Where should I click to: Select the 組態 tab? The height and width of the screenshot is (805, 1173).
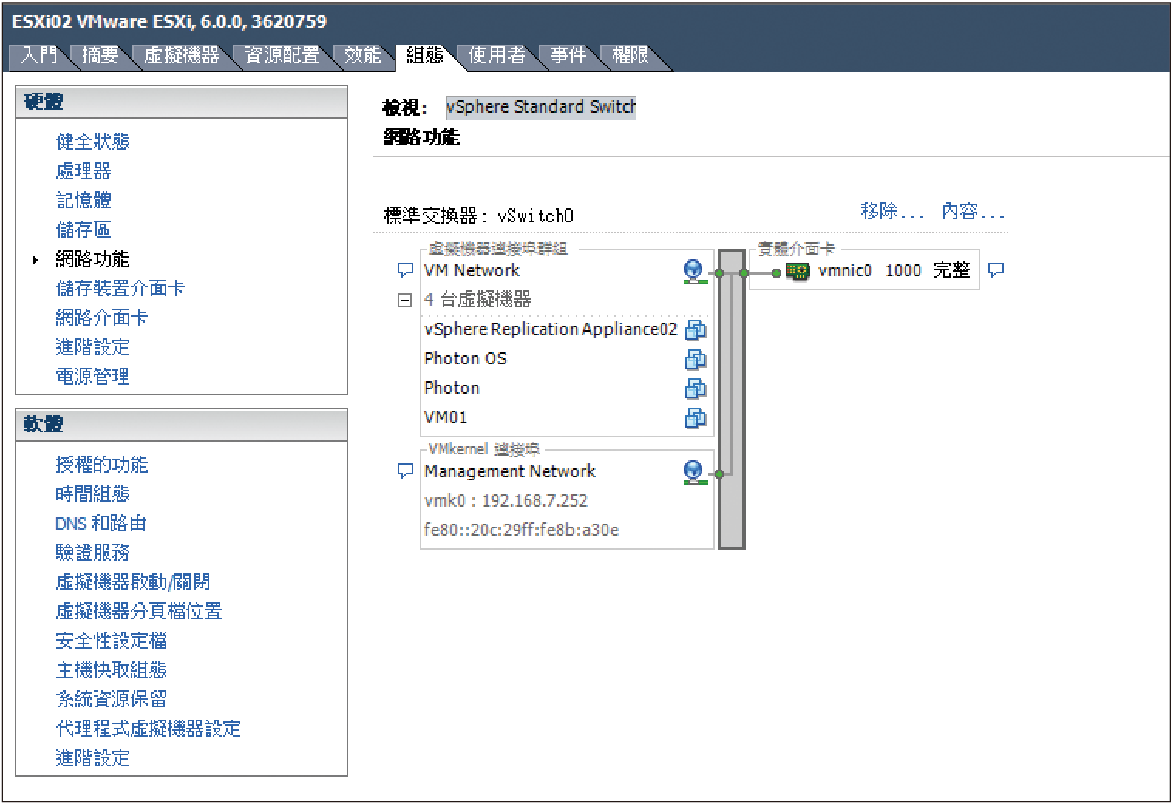(x=424, y=55)
